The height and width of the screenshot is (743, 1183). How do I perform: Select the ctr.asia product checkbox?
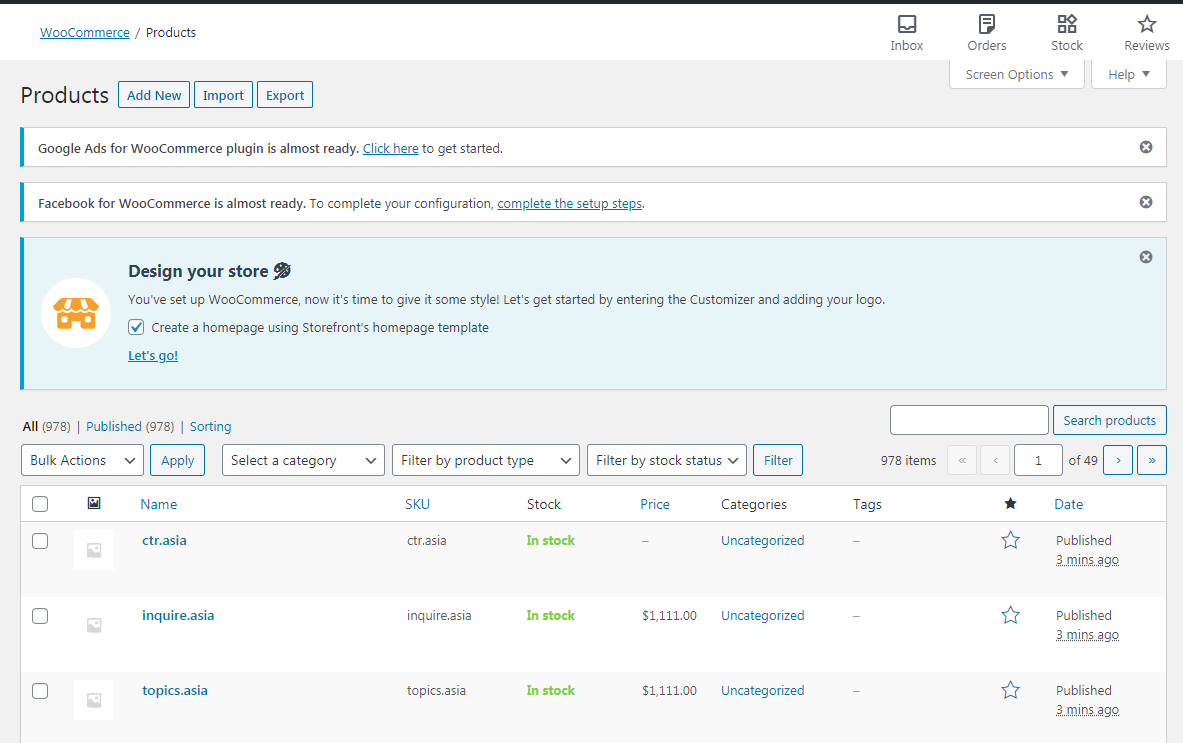[x=40, y=541]
